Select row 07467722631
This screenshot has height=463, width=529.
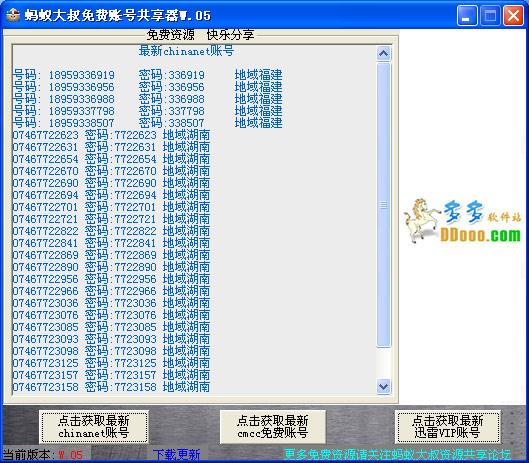coord(111,147)
